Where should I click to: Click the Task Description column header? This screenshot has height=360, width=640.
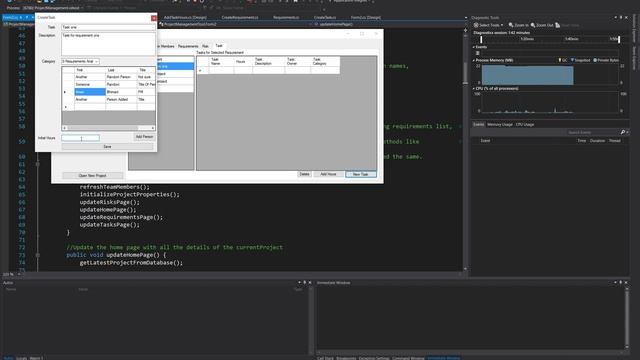269,62
